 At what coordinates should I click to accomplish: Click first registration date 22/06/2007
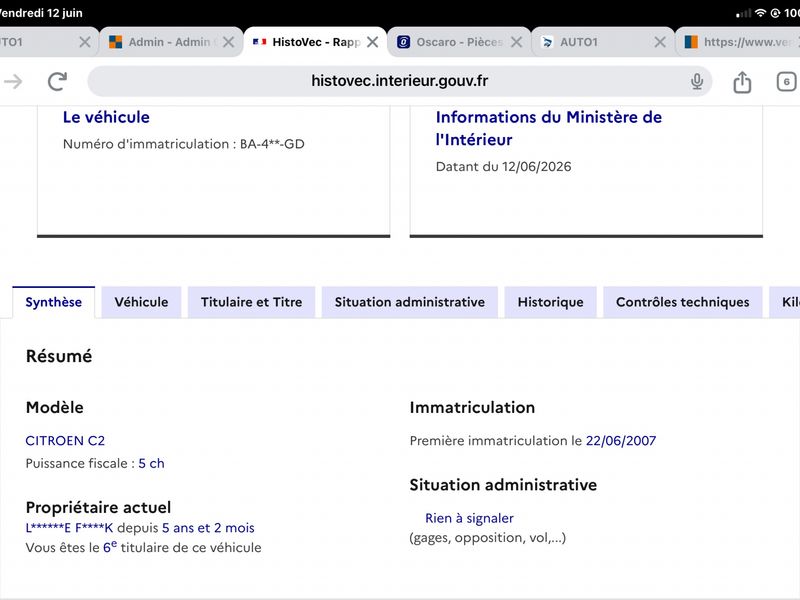coord(621,440)
